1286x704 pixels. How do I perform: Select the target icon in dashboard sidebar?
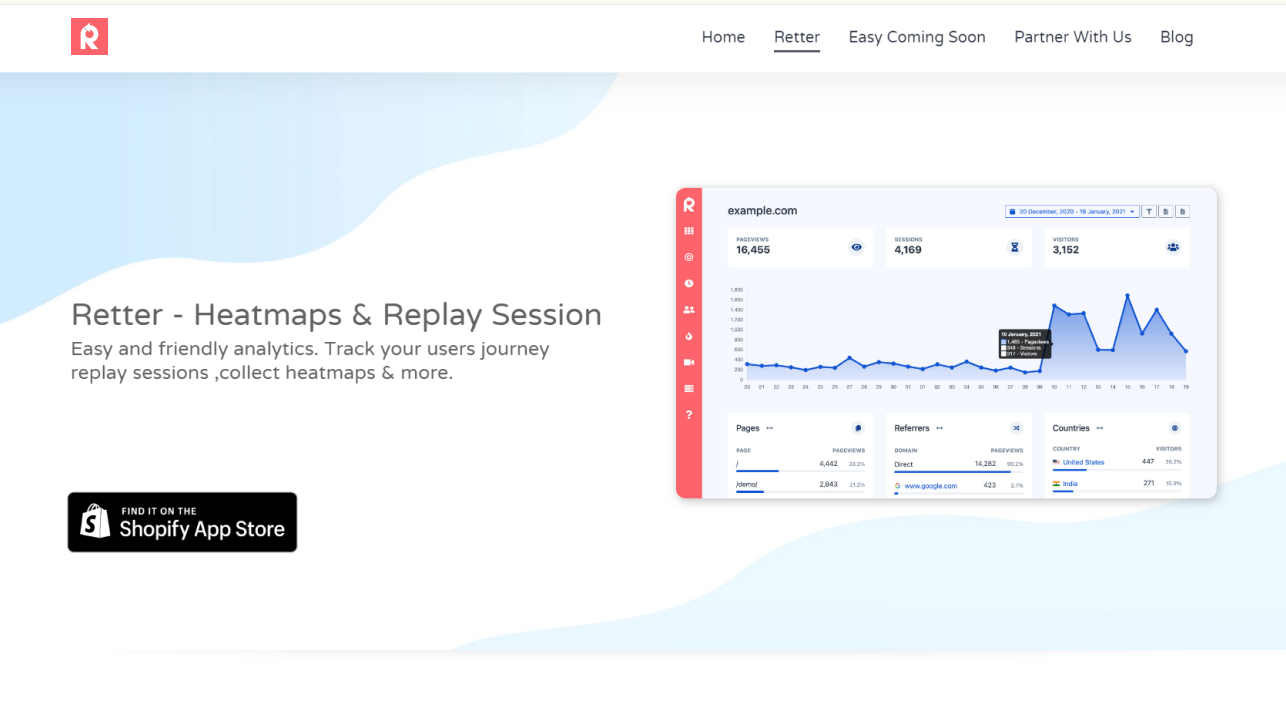[689, 257]
